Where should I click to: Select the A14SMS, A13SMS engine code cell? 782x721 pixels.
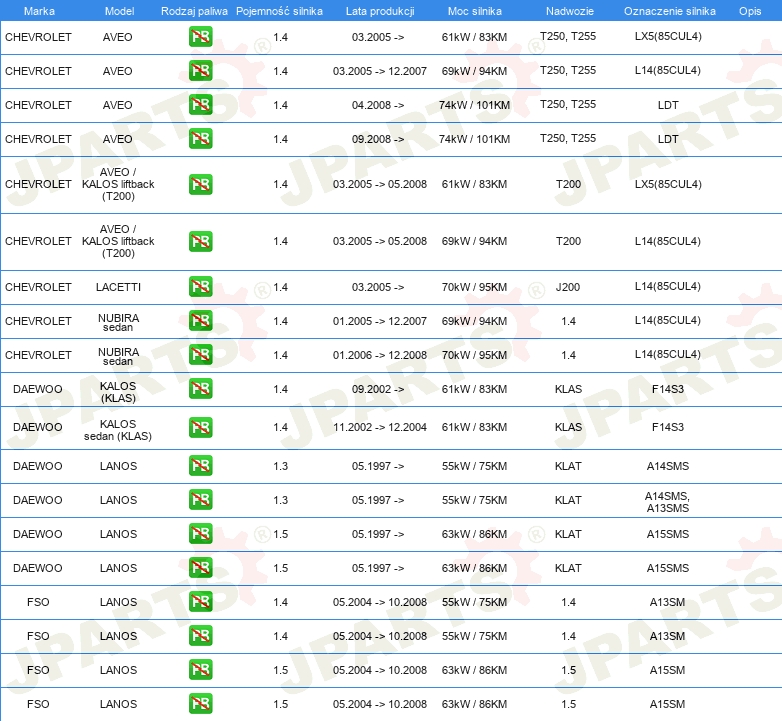coord(667,502)
